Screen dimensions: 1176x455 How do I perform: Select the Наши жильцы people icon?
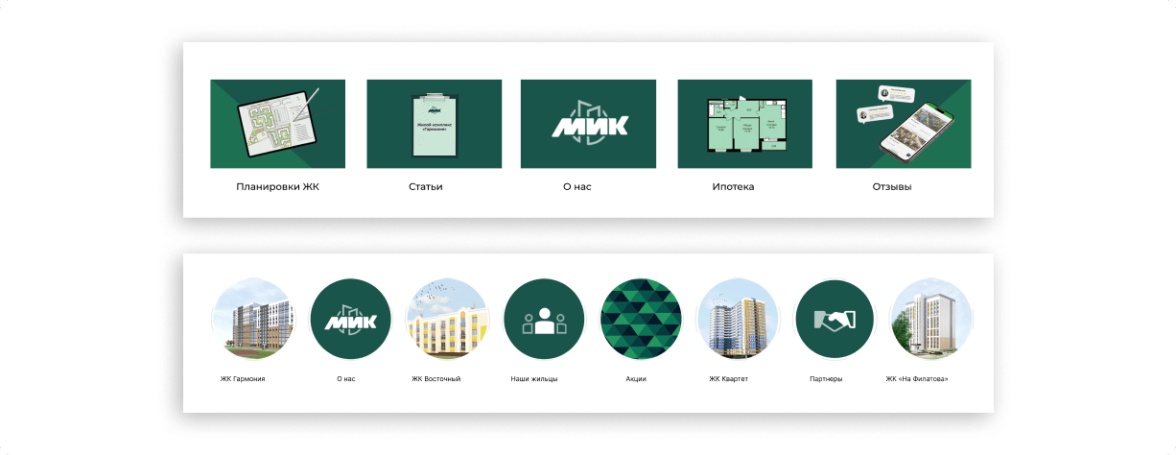click(x=544, y=319)
